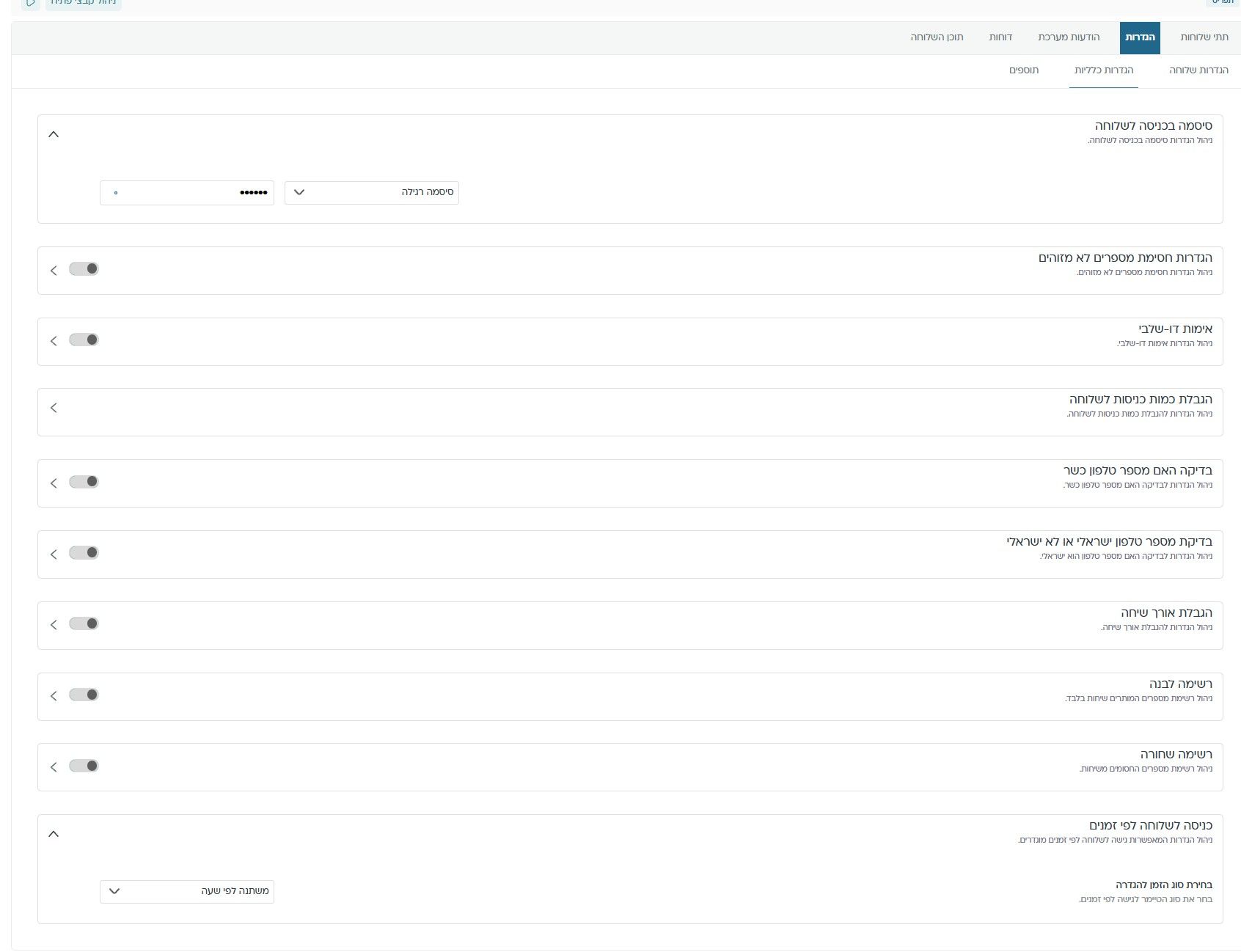Toggle the רשימה שחורה switch
The image size is (1241, 952).
point(84,766)
